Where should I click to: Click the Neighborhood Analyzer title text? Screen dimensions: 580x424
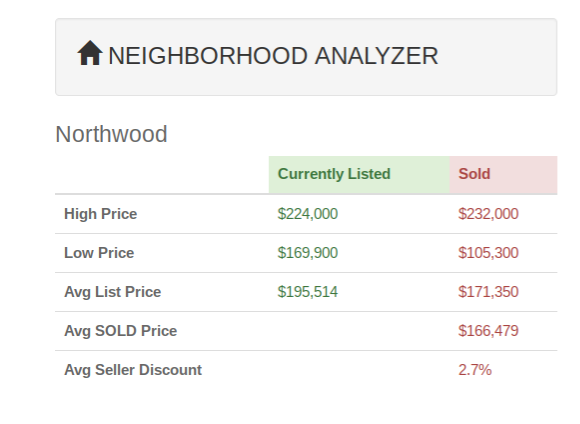tap(273, 56)
